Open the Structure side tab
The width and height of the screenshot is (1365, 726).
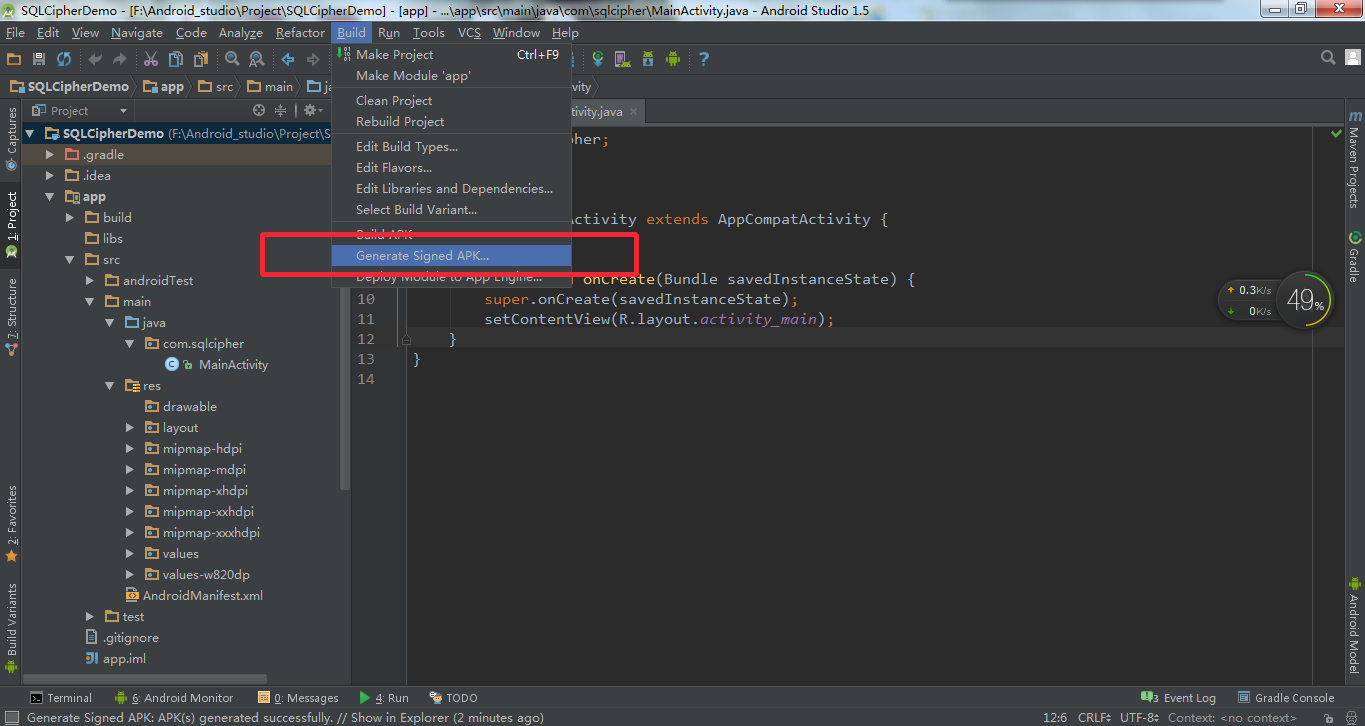point(11,316)
